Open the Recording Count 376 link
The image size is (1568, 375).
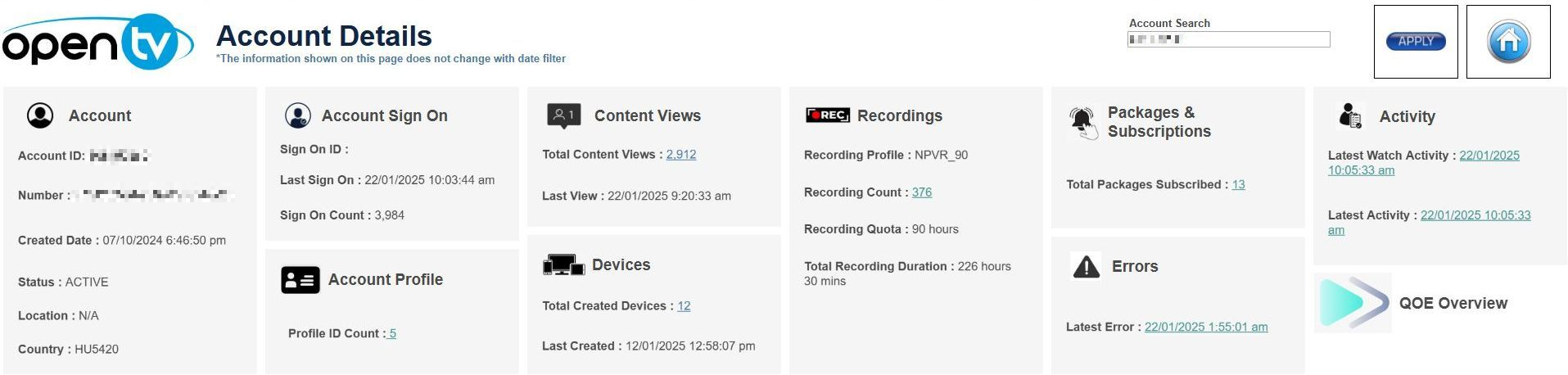tap(921, 192)
